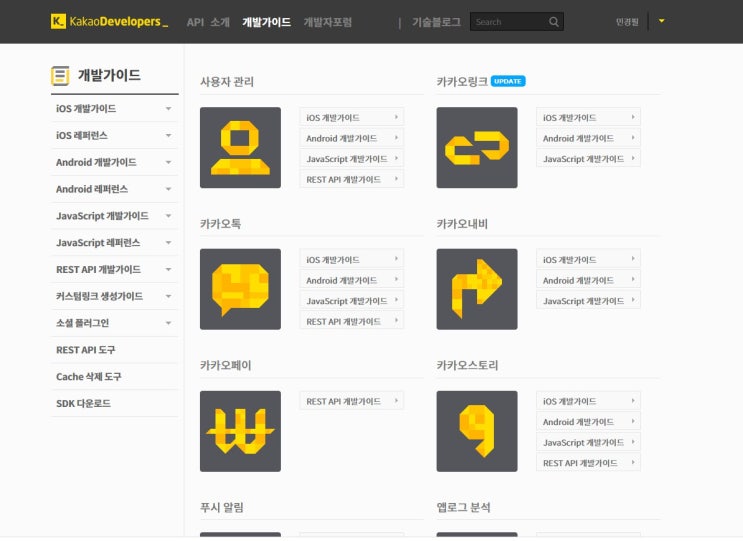Expand iOS 개발가이드 in sidebar
The height and width of the screenshot is (541, 743).
pos(114,108)
